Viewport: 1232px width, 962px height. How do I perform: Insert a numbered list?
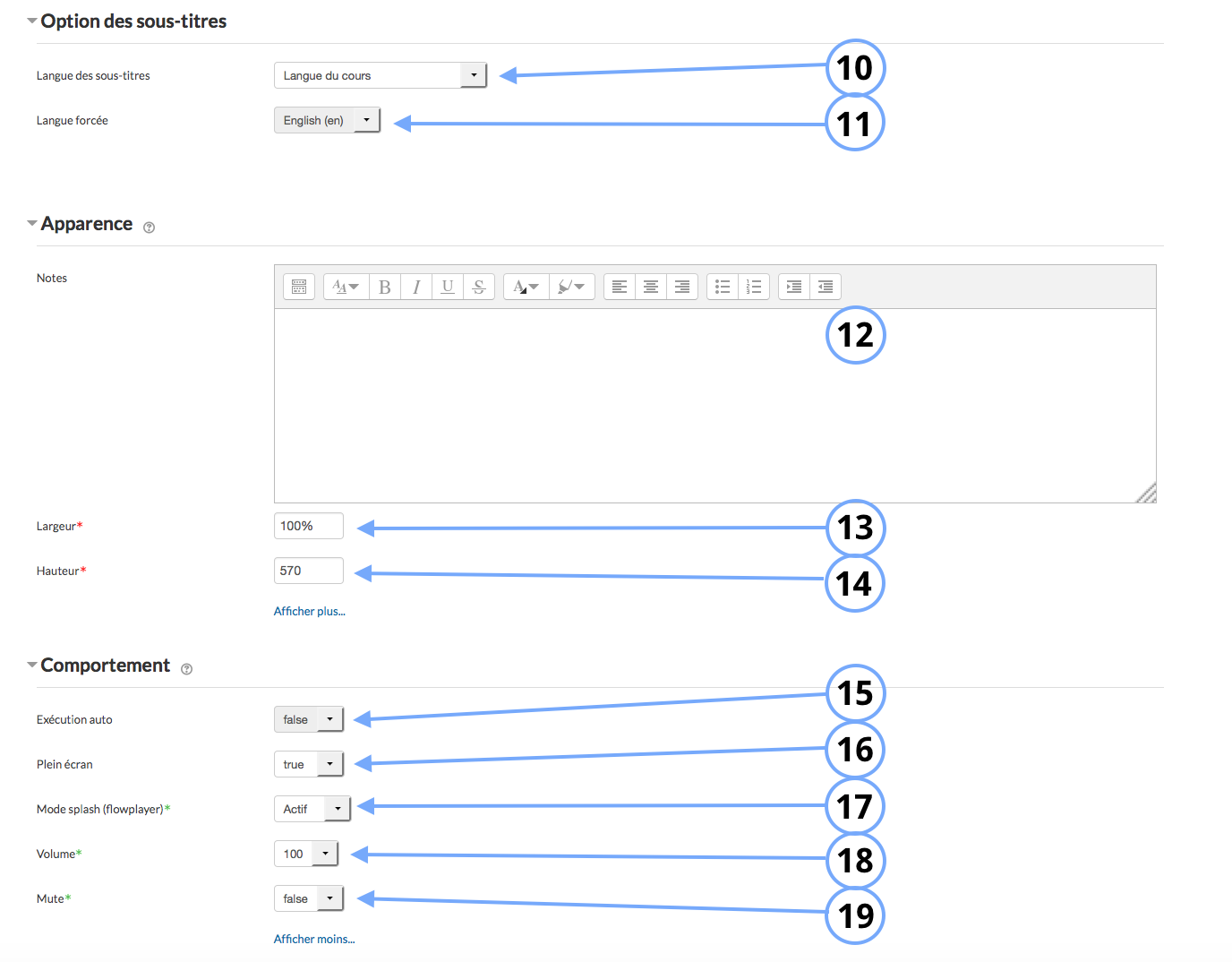pyautogui.click(x=754, y=287)
